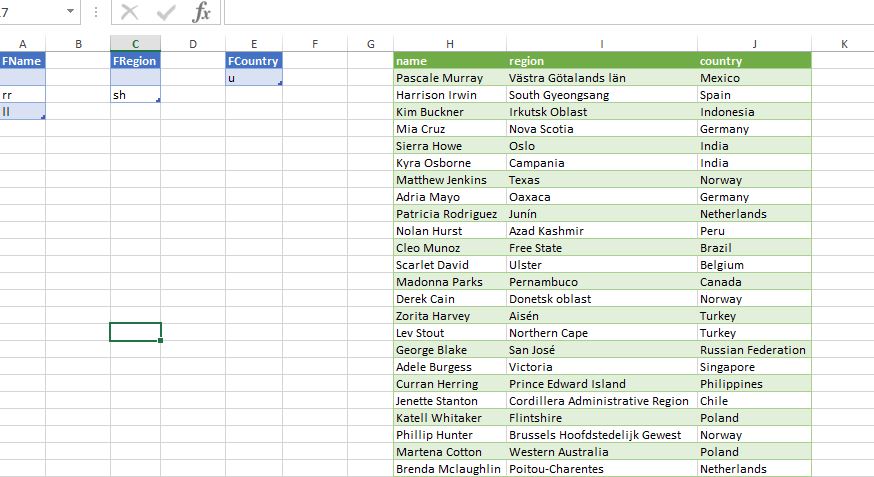Select the Harrison Irwin cell
Image resolution: width=874 pixels, height=477 pixels.
coord(450,95)
